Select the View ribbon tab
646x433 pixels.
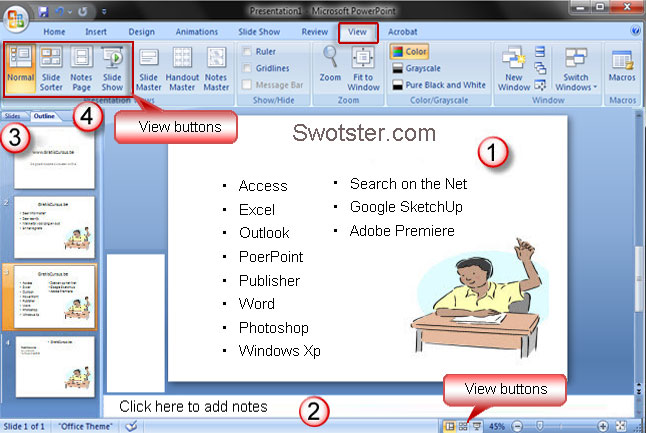(357, 32)
